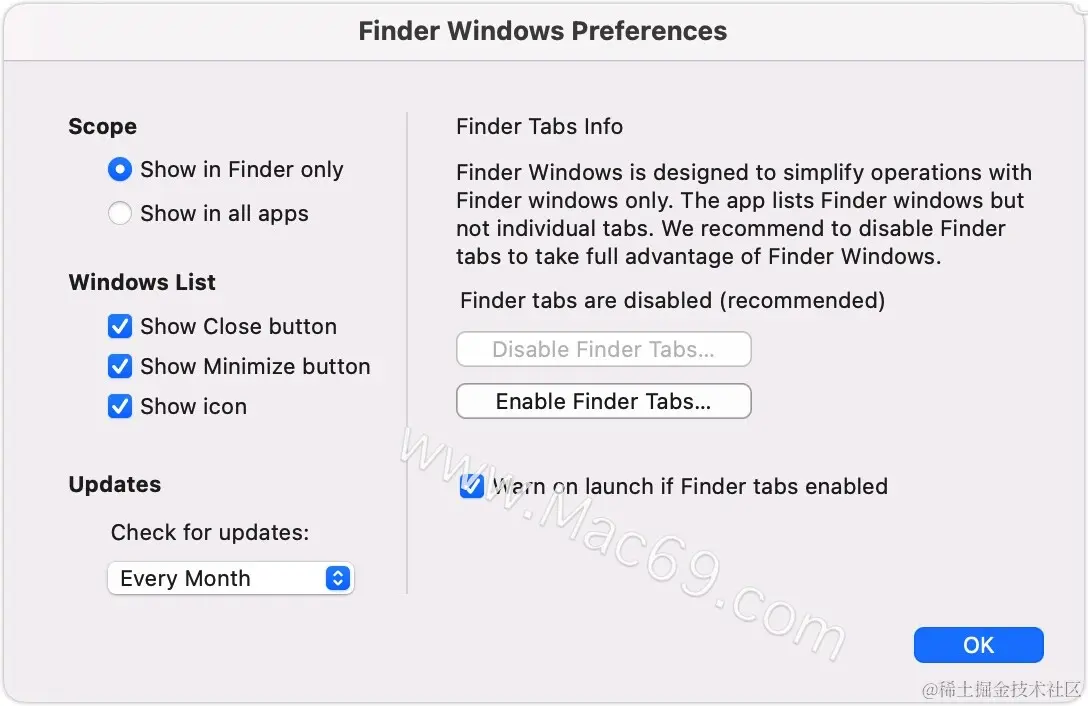1088x706 pixels.
Task: Click the Finder Windows Preferences title bar
Action: click(x=543, y=31)
